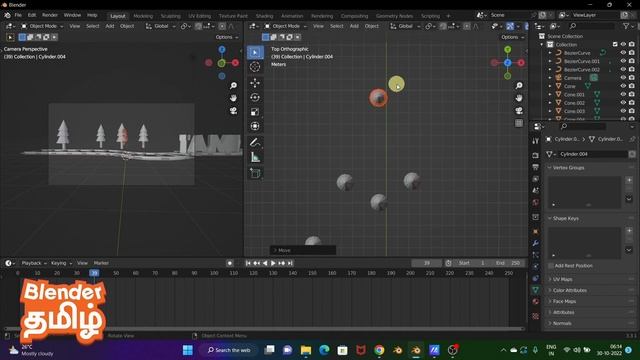Click zoom magnifier in Top Orthographic viewport
640x360 pixels.
click(519, 85)
